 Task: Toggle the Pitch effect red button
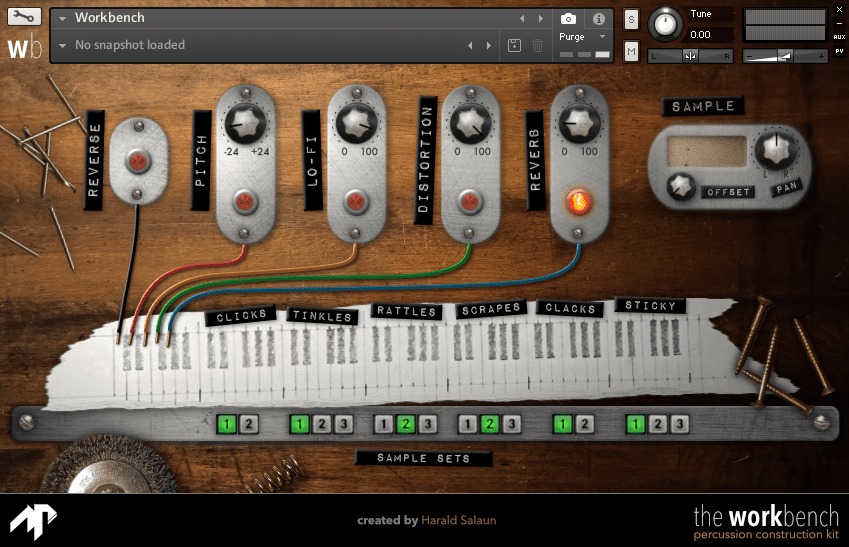click(x=245, y=201)
